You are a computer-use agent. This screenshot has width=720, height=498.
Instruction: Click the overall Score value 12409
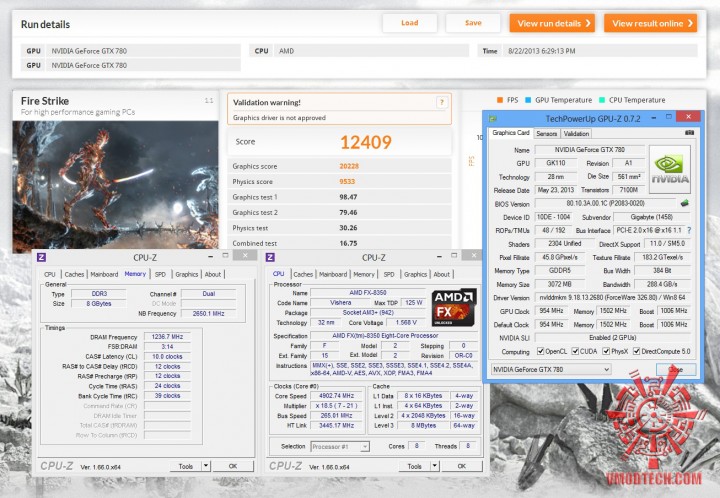tap(366, 142)
